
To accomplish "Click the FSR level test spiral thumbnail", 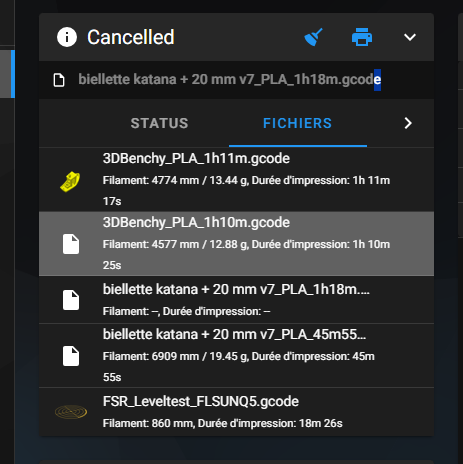I will click(x=71, y=412).
